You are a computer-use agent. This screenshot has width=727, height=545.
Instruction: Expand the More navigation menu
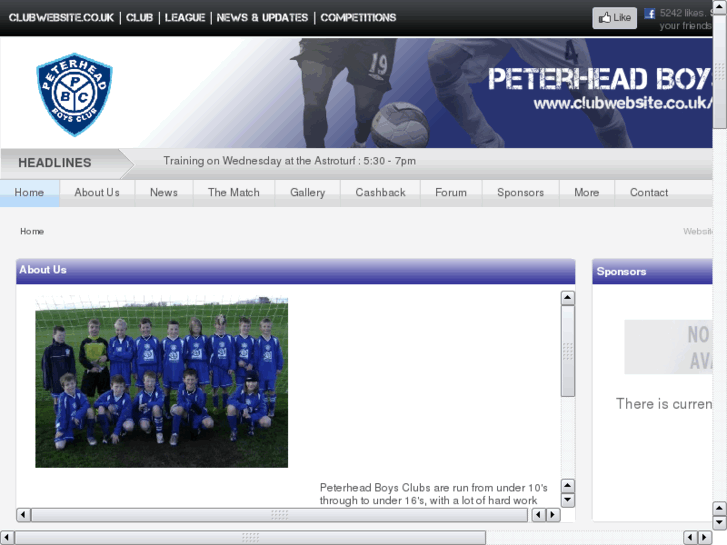(x=587, y=192)
